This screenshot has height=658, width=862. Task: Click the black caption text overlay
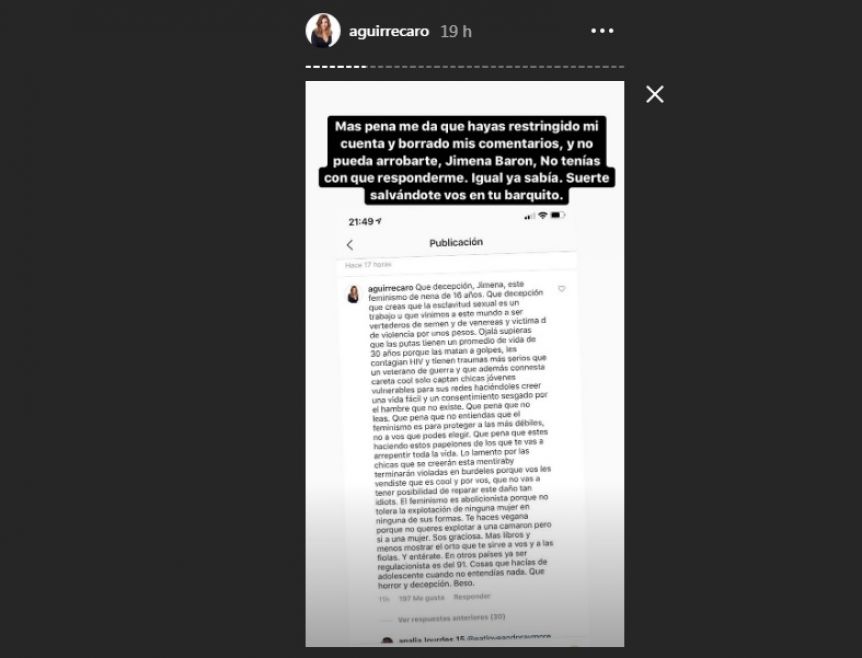pos(466,161)
